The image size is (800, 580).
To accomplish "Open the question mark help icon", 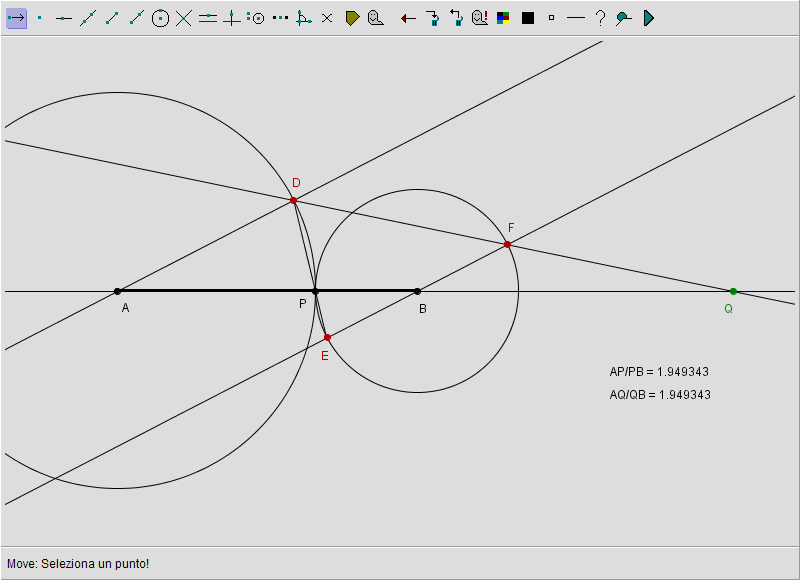I will click(600, 18).
